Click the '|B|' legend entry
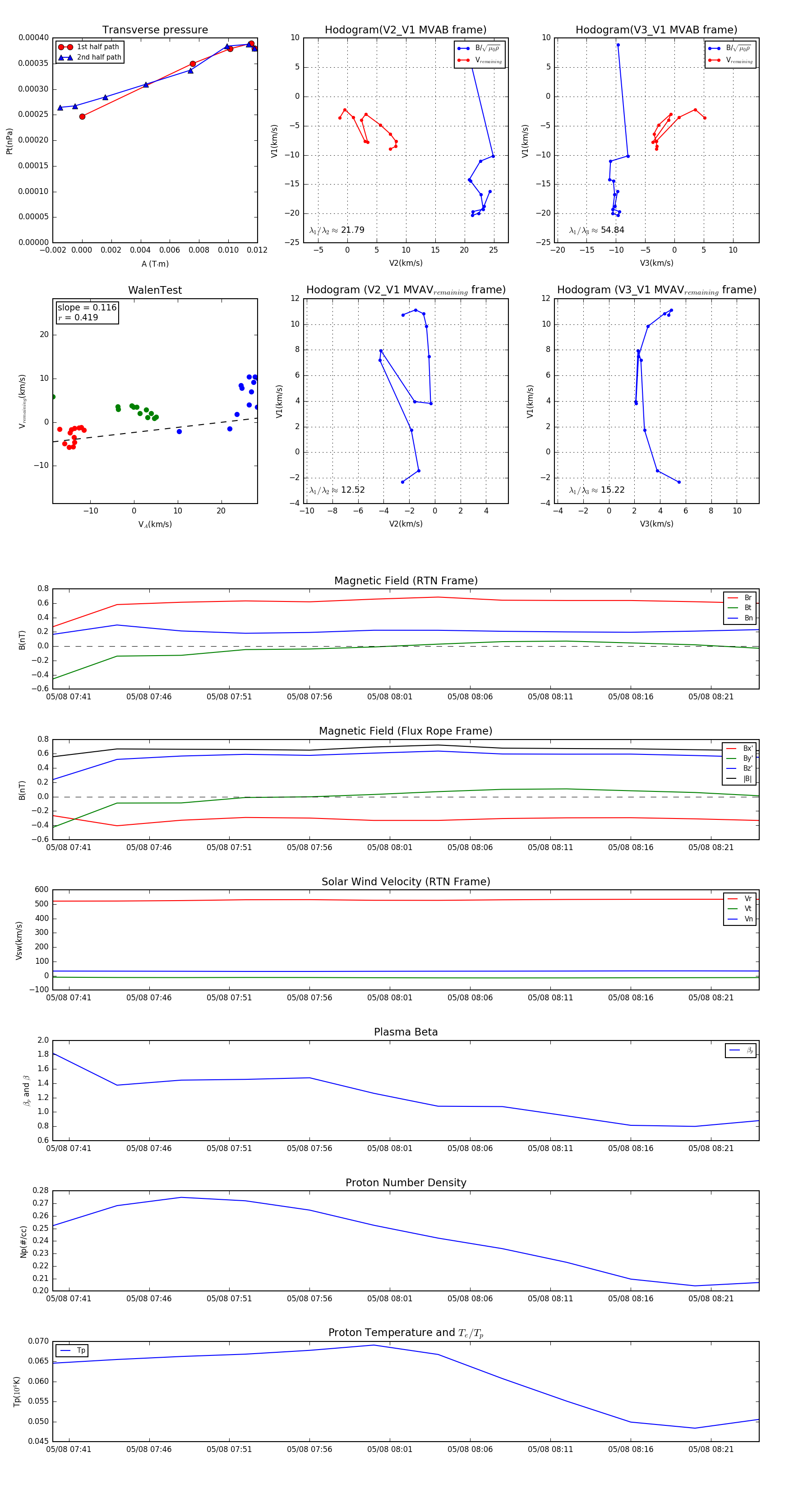812x1489 pixels. (x=739, y=779)
